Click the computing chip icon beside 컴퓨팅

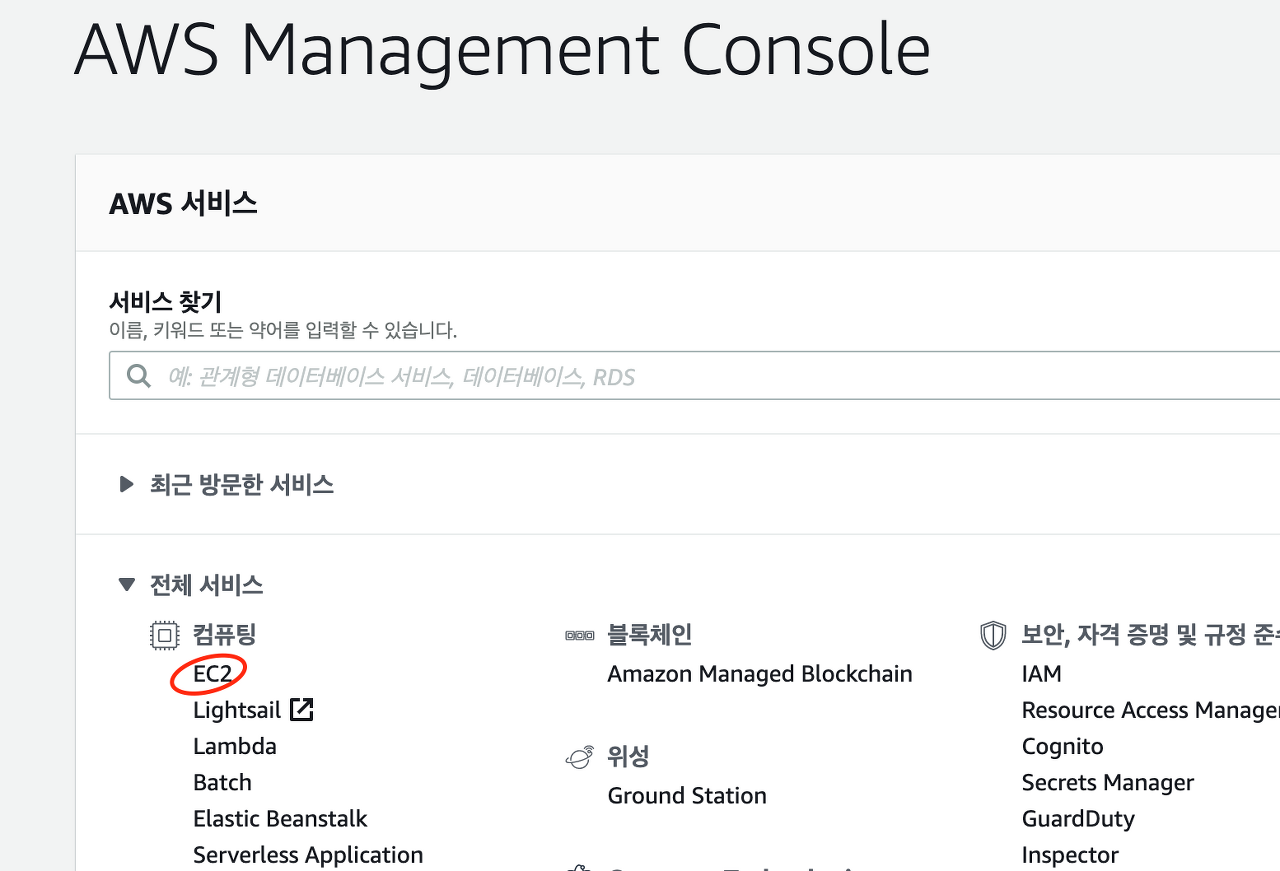point(163,633)
